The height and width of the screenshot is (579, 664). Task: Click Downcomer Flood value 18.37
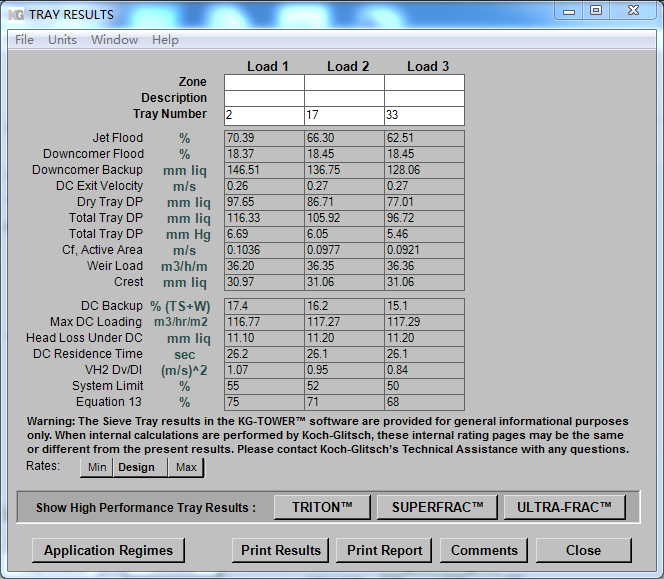tap(264, 154)
